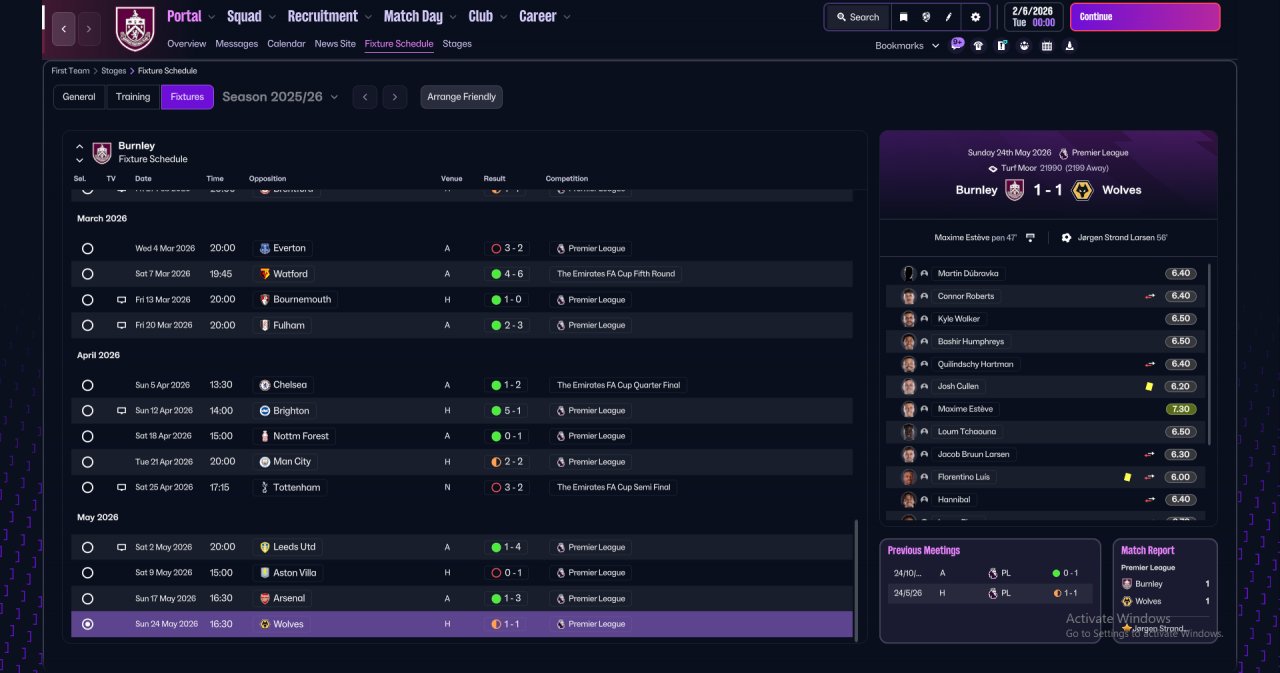The height and width of the screenshot is (673, 1280).
Task: Click the 2/6/2026 date and time box
Action: 1035,16
